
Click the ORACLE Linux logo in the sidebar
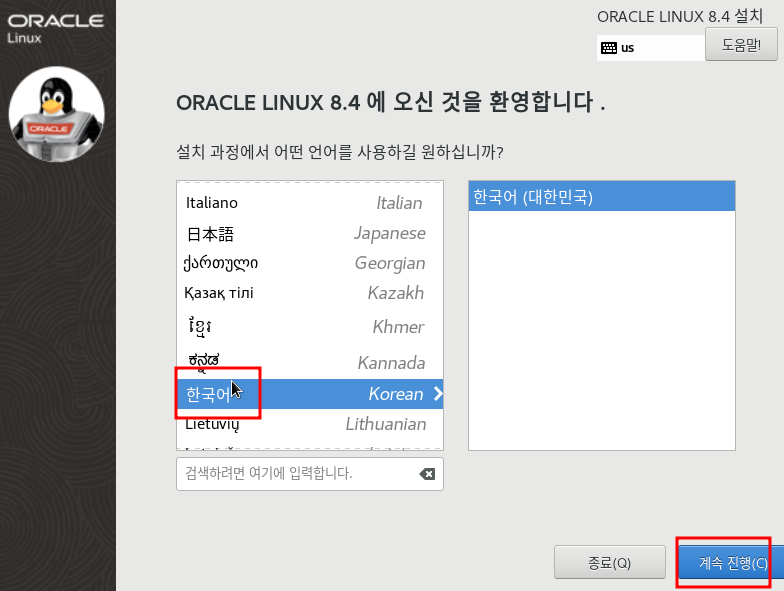click(x=56, y=28)
